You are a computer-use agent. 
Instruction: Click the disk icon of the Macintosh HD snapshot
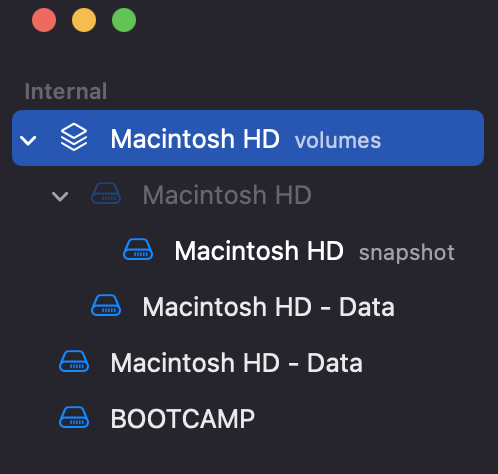(138, 249)
